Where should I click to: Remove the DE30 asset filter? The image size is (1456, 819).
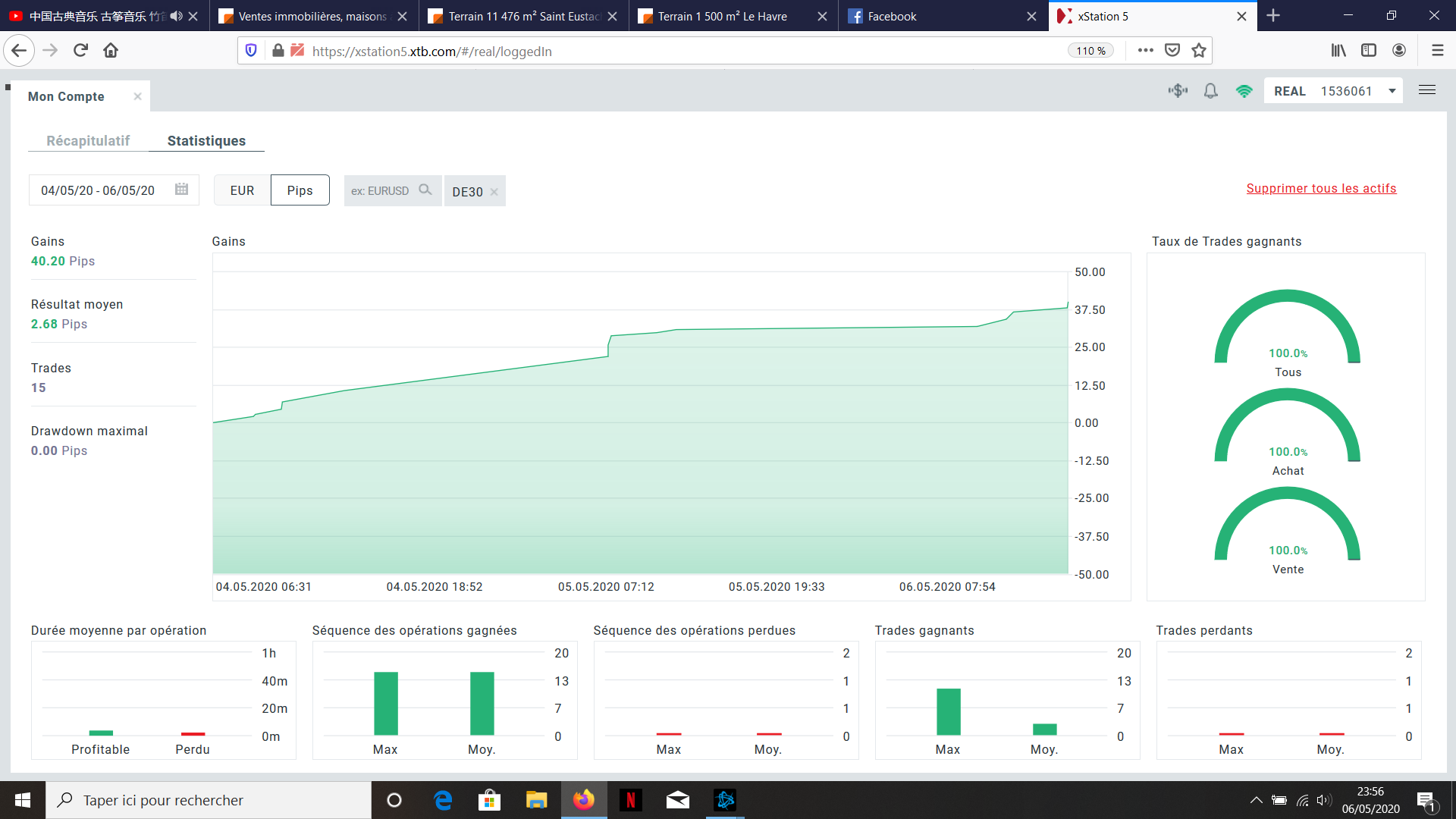click(x=494, y=192)
